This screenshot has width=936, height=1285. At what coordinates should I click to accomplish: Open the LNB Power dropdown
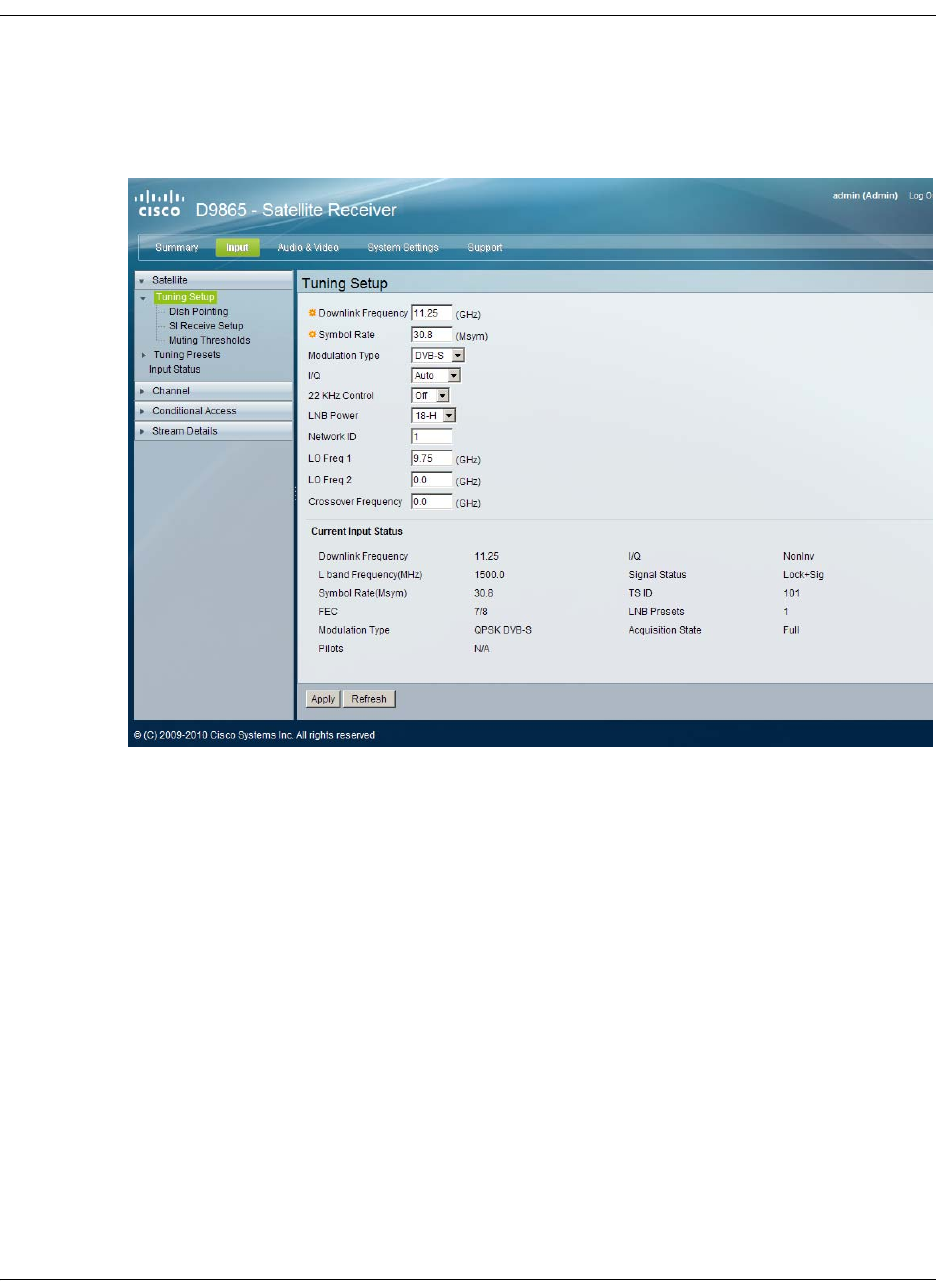[433, 415]
